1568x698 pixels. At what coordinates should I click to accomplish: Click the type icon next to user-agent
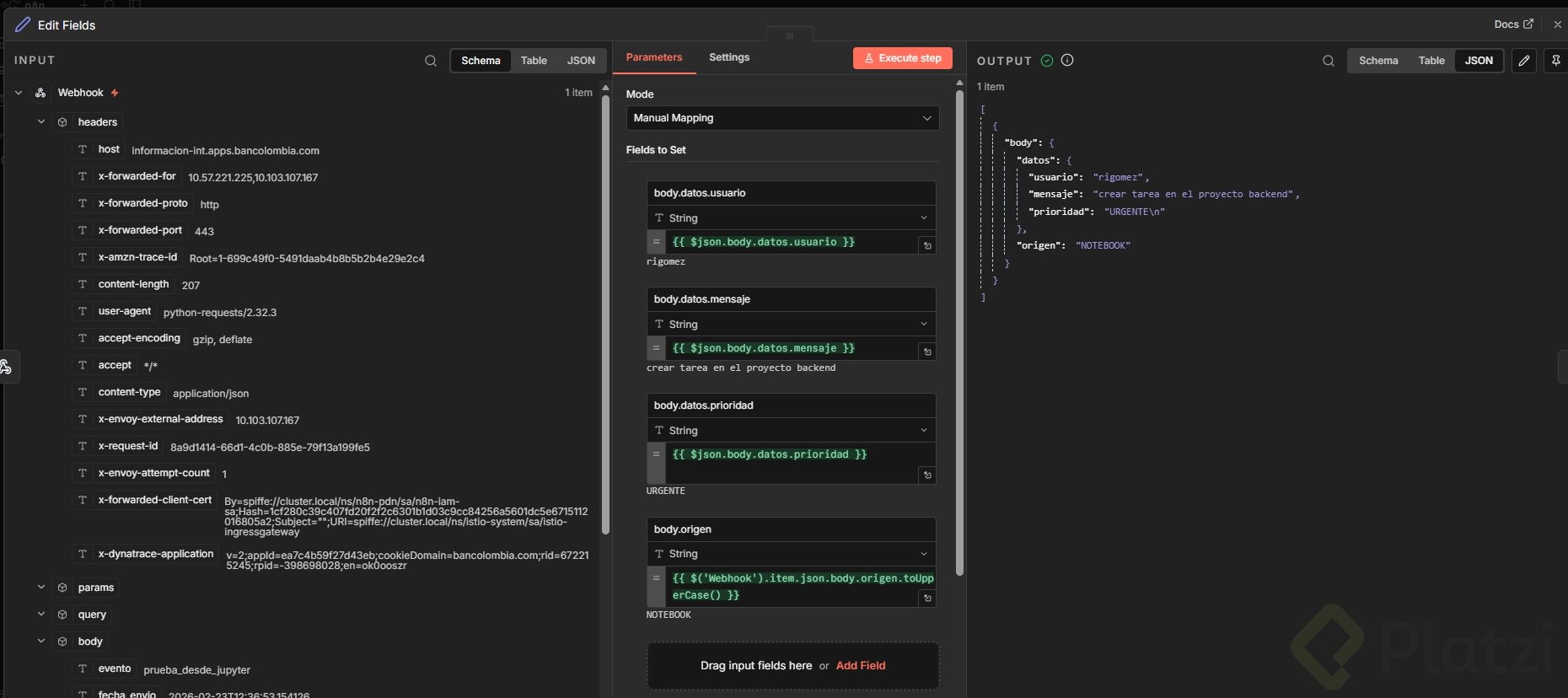(x=83, y=311)
